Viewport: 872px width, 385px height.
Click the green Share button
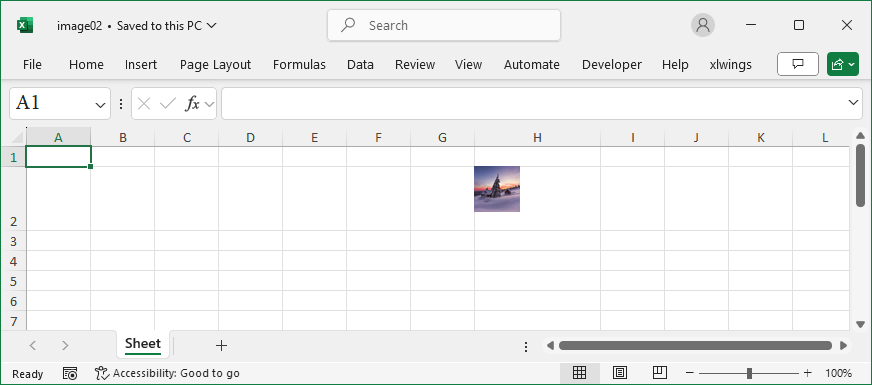(x=843, y=65)
